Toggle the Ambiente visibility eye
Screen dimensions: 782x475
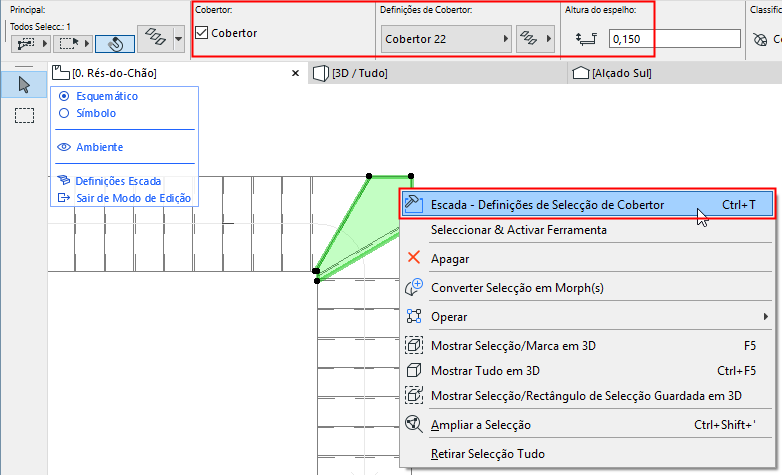click(64, 147)
